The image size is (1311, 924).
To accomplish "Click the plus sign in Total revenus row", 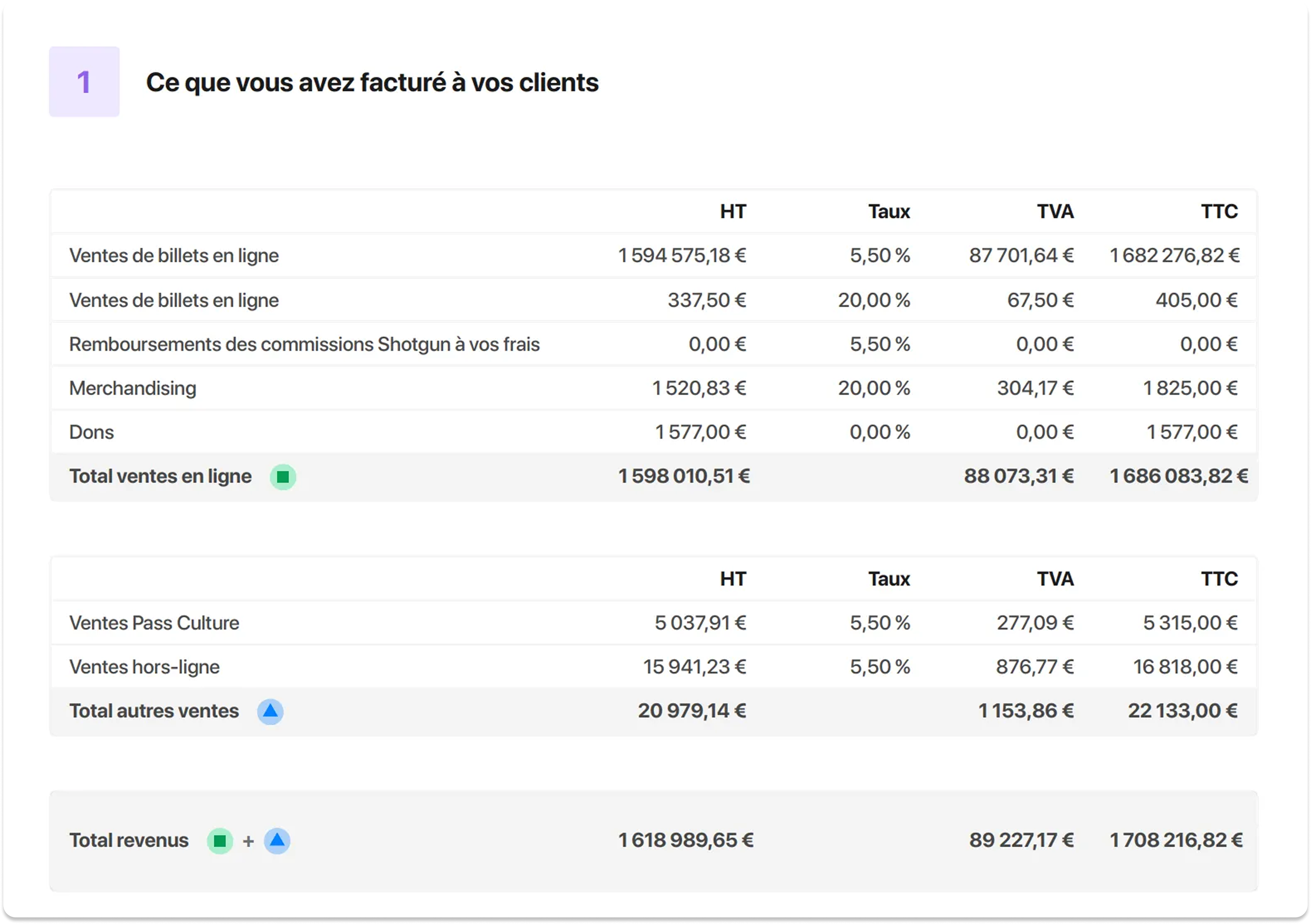I will (249, 841).
